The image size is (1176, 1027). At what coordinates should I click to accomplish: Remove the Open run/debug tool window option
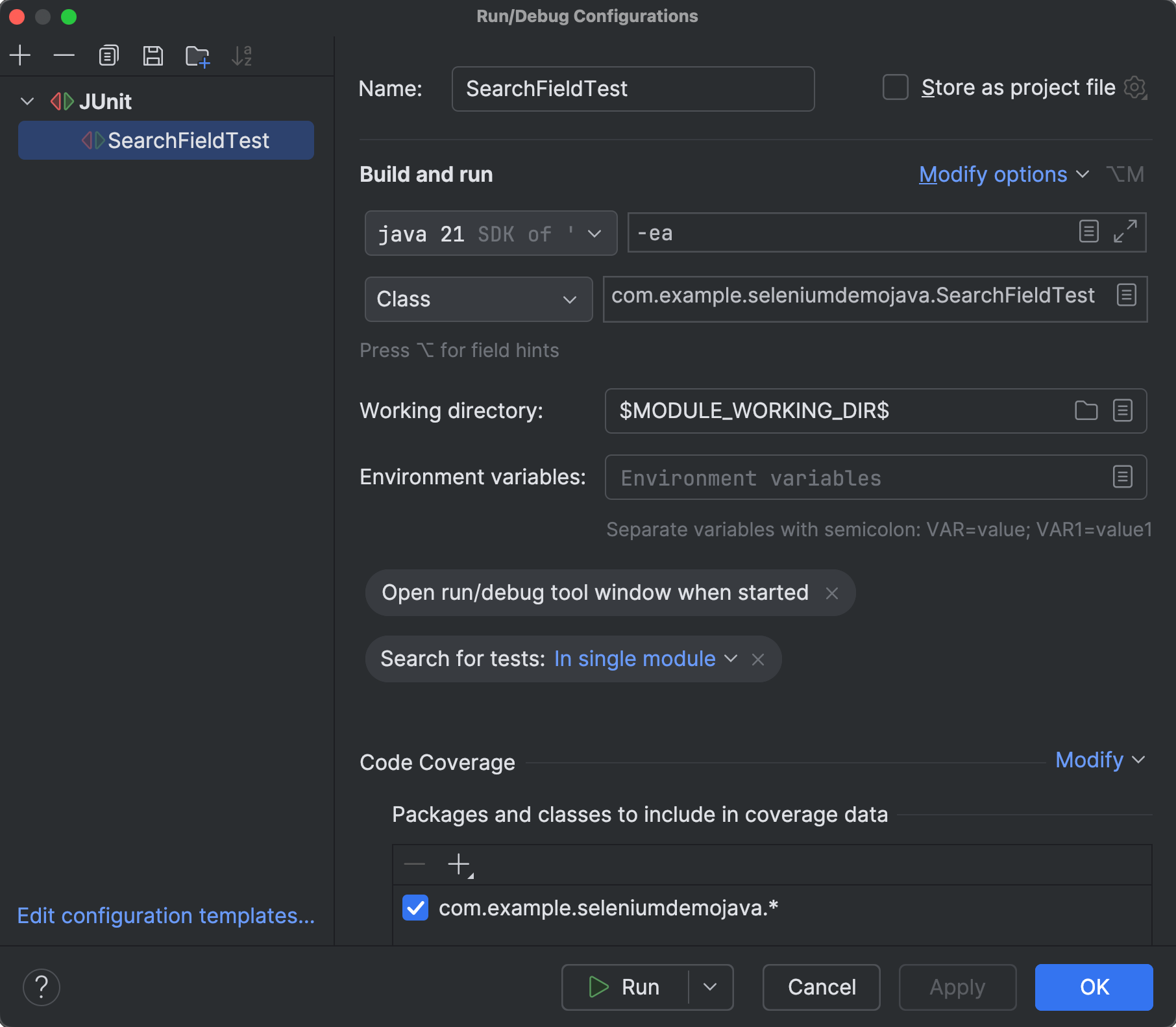[x=831, y=593]
